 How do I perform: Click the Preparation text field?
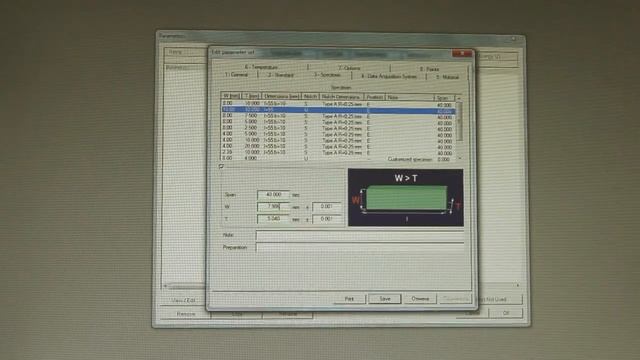coord(360,247)
